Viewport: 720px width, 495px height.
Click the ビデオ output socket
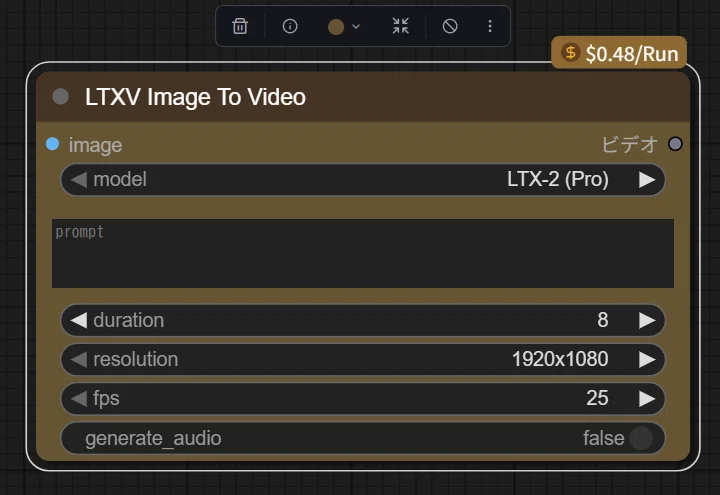pos(675,144)
